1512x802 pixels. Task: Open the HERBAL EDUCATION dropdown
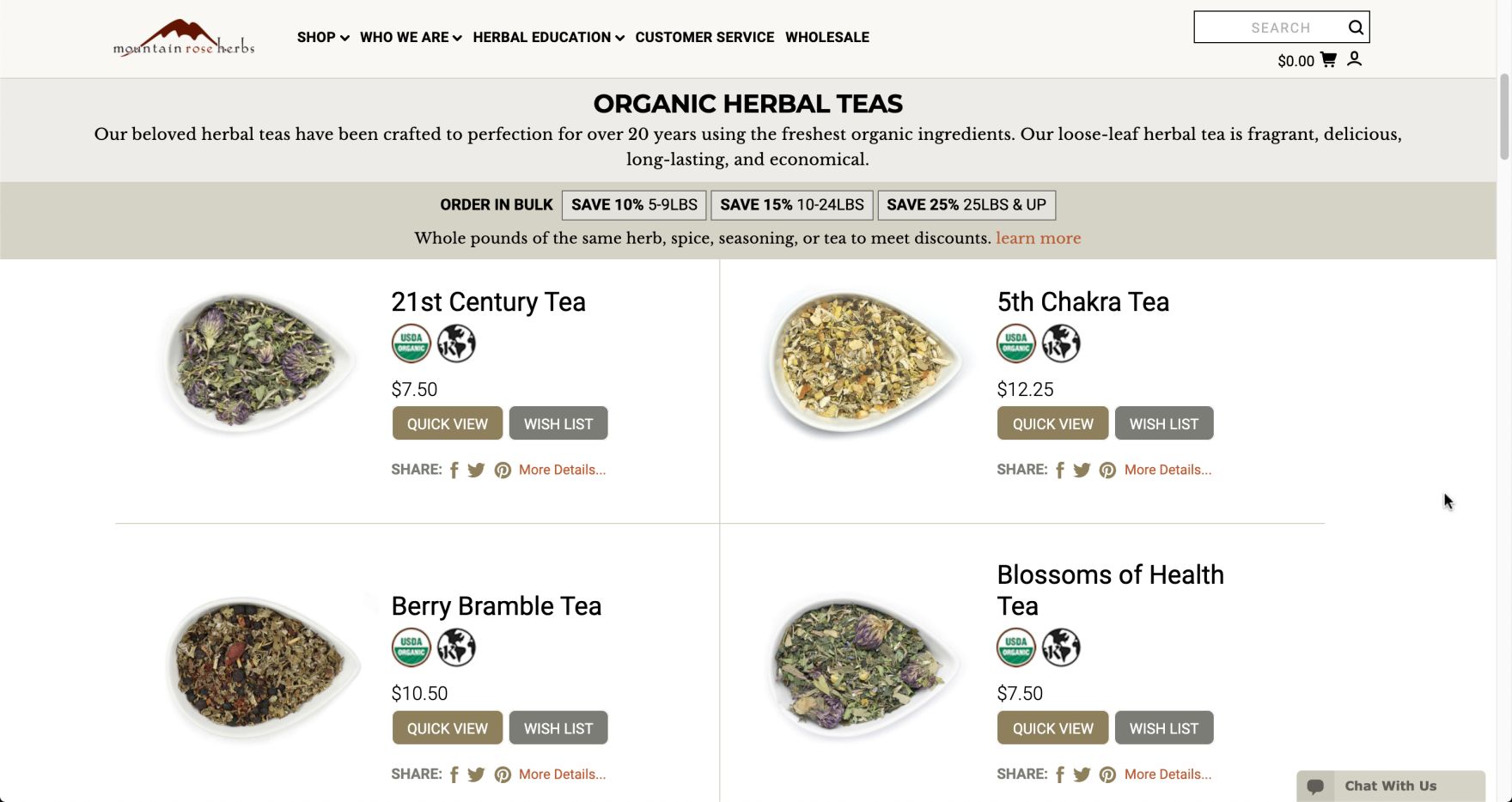pos(548,37)
